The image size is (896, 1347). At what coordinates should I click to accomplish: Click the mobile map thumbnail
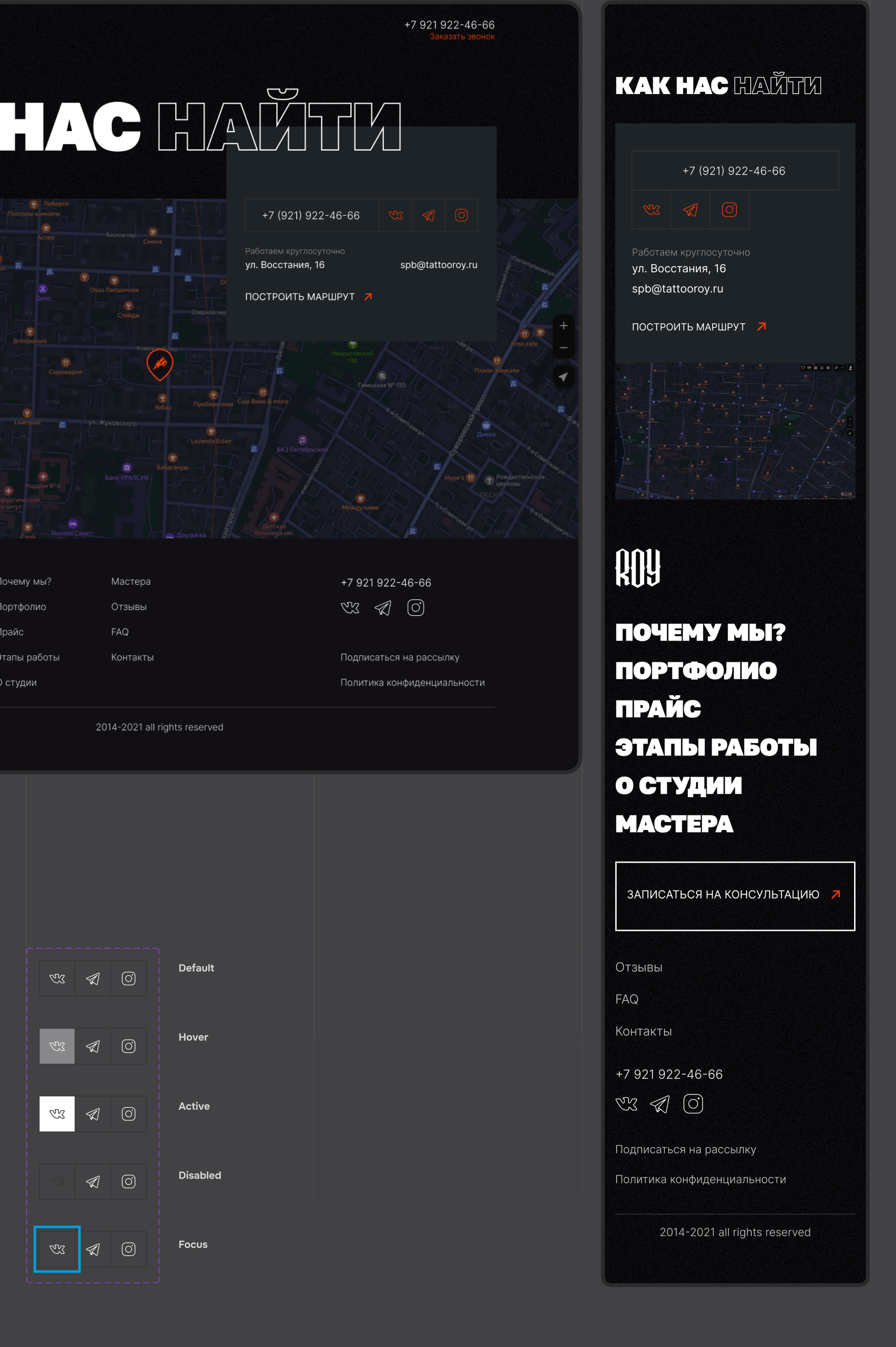pyautogui.click(x=735, y=431)
